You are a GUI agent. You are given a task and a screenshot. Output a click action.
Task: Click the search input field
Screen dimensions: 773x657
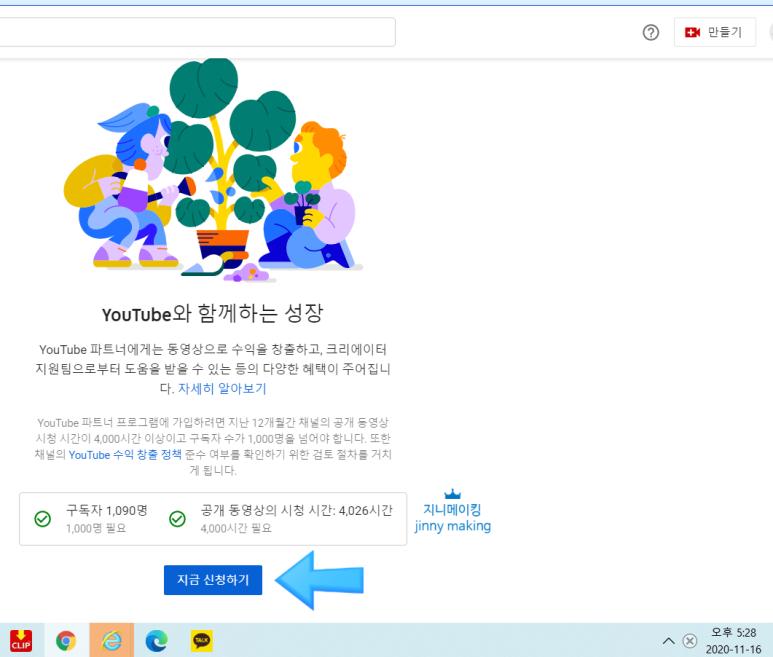click(x=197, y=32)
